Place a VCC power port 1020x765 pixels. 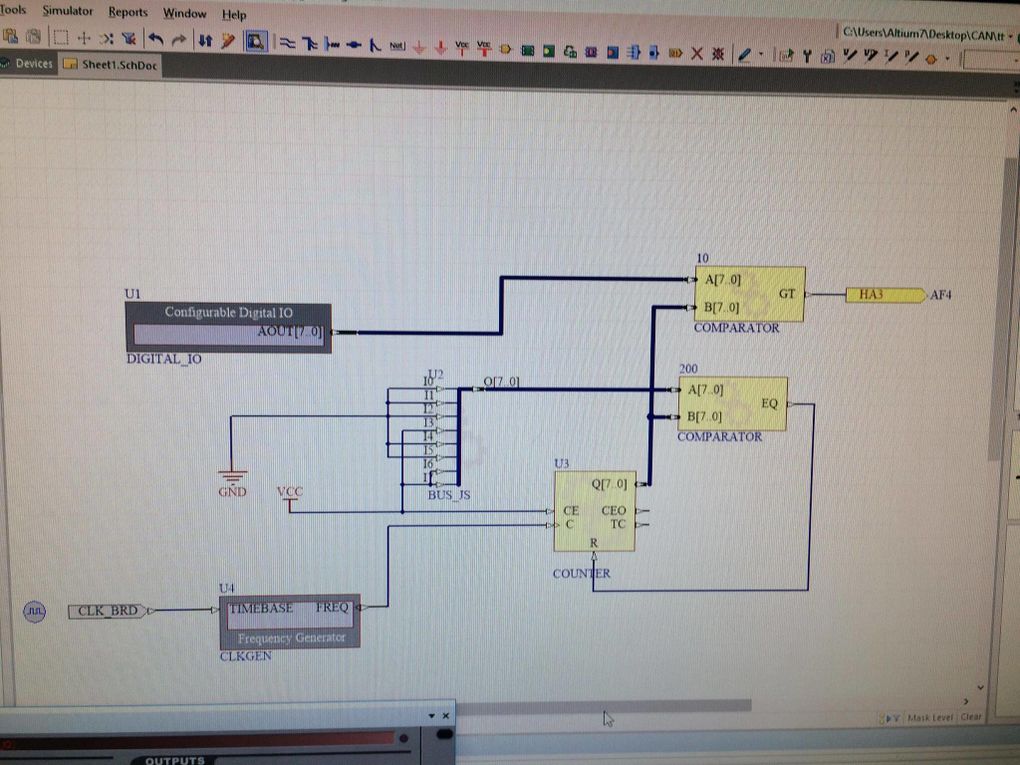pos(461,41)
